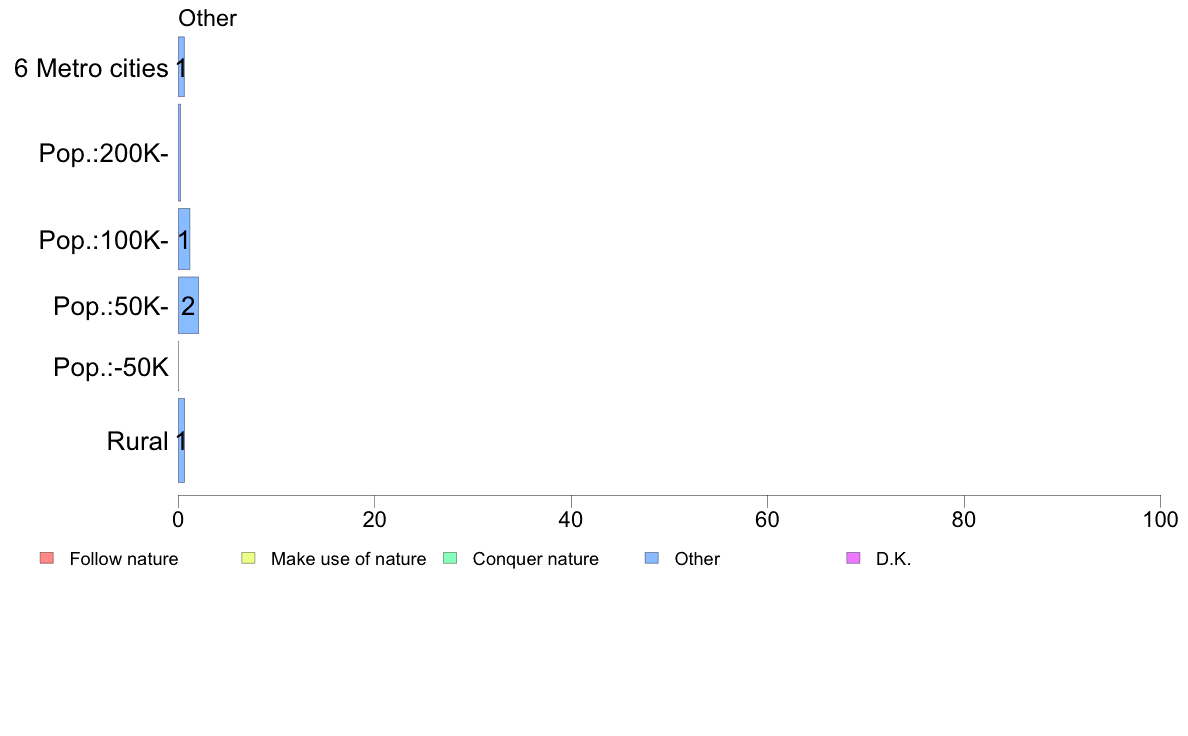Click the Conquer nature green legend swatch
1188x736 pixels.
[450, 559]
